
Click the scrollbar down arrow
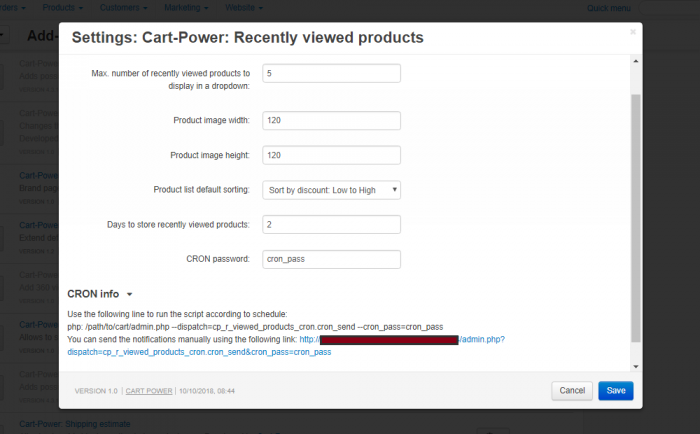[x=636, y=367]
